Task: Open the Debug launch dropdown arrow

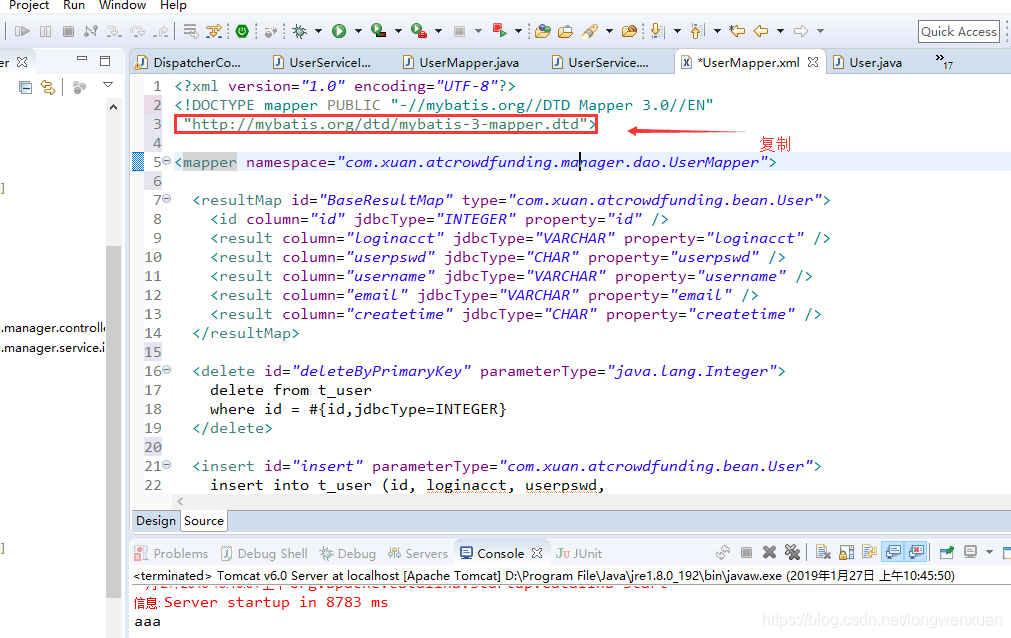Action: [318, 31]
